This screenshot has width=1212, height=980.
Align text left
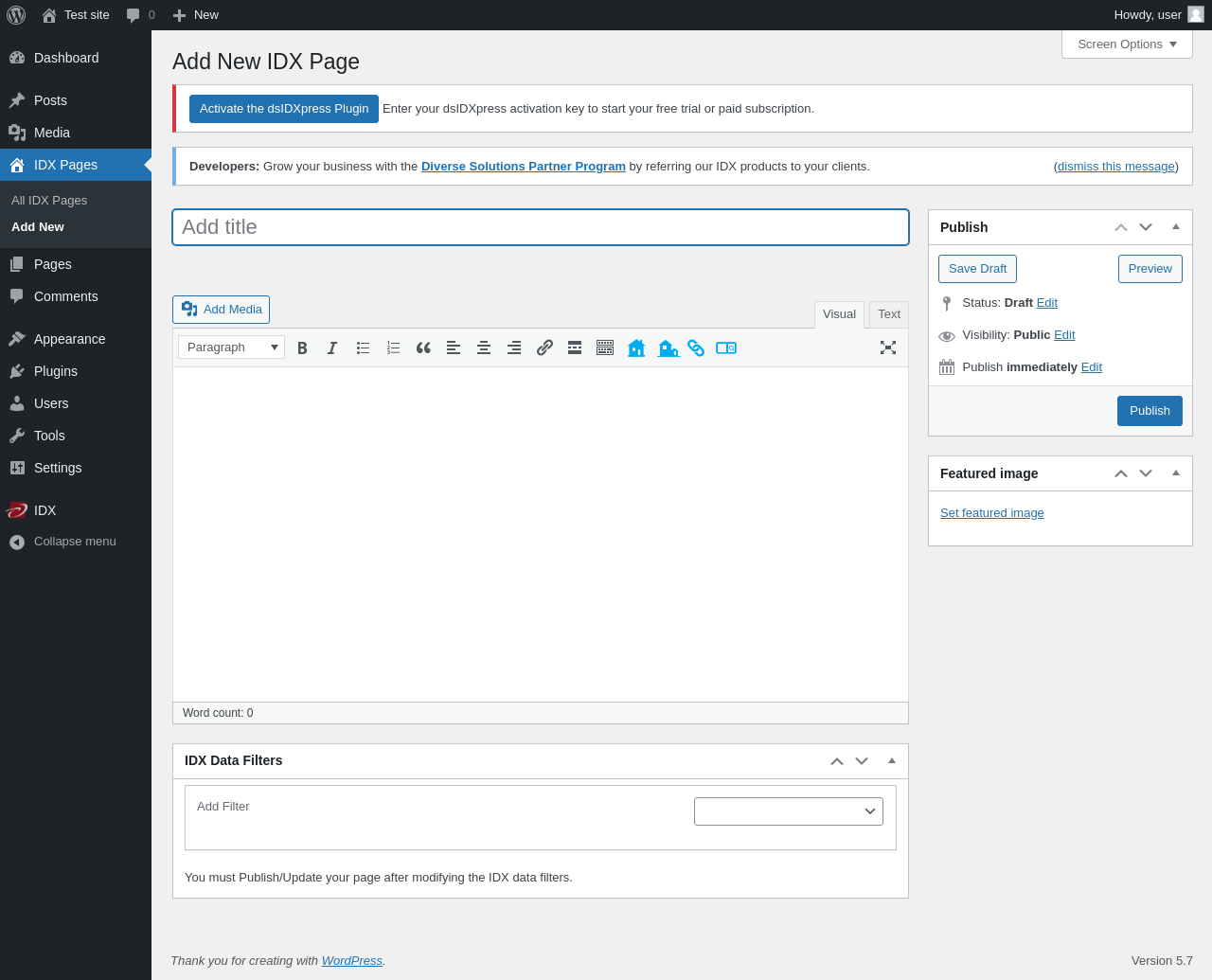[454, 347]
